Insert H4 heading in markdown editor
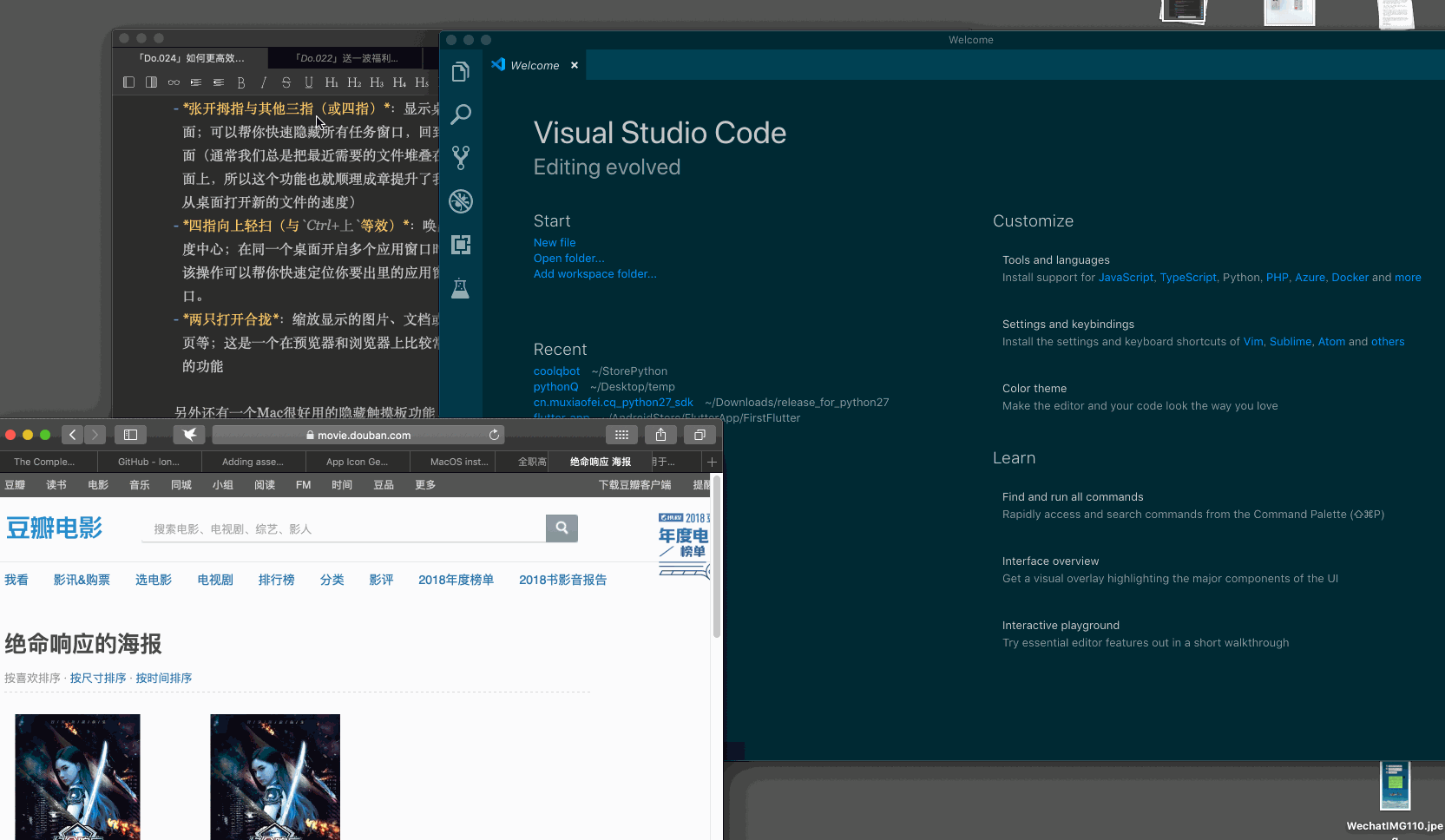1445x840 pixels. (399, 82)
